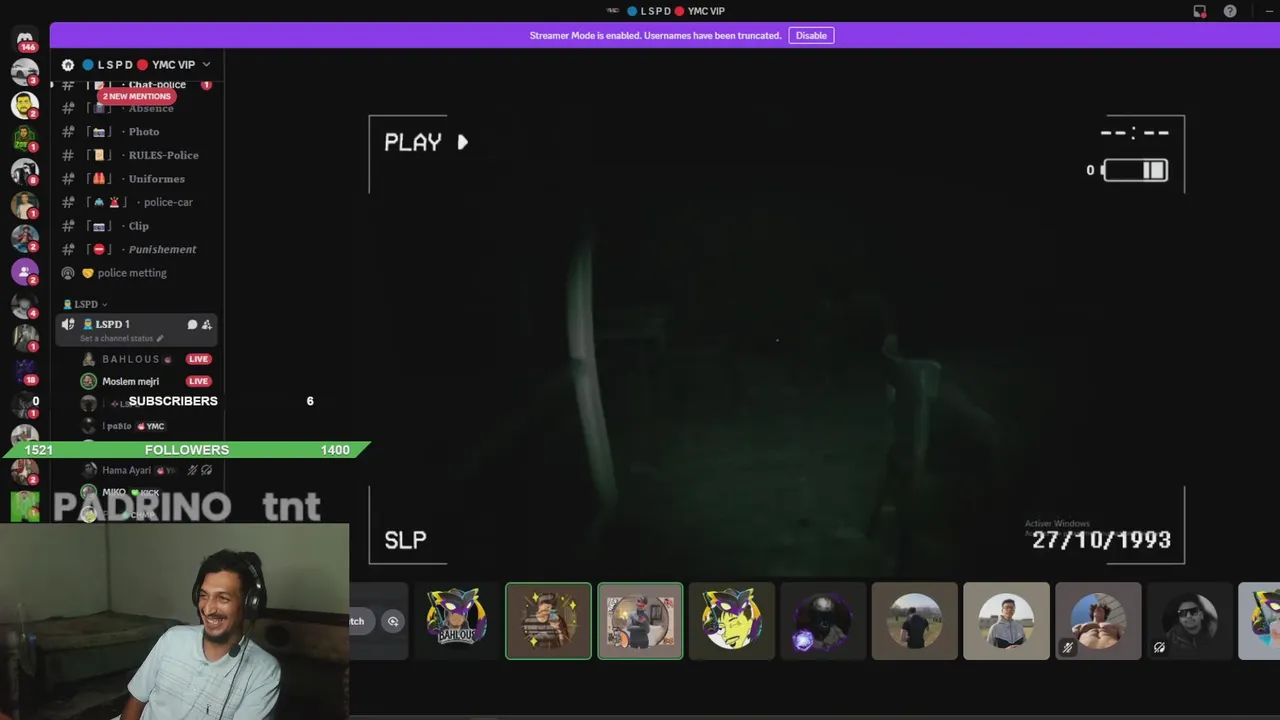Select sparkle-avatar participant tile with green border
The width and height of the screenshot is (1280, 720).
click(x=548, y=621)
